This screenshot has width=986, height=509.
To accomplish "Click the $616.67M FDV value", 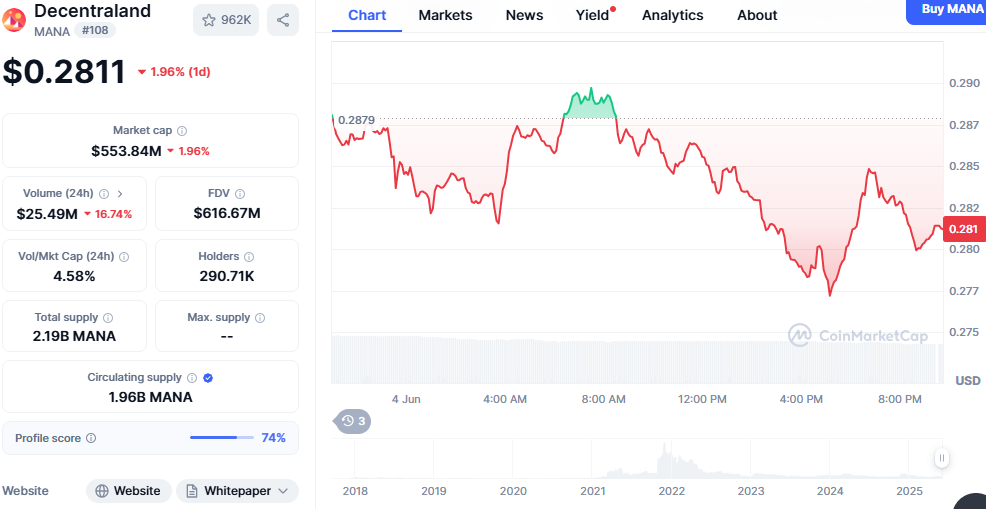I will click(227, 213).
